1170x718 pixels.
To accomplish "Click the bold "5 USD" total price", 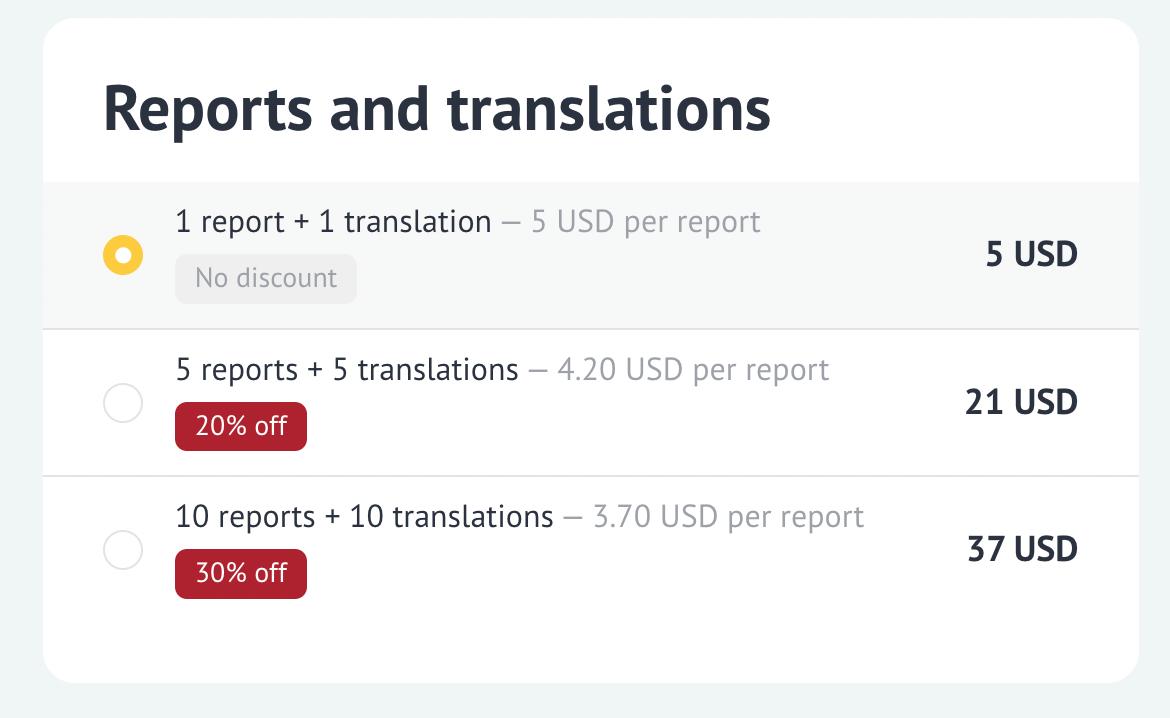I will click(1031, 255).
